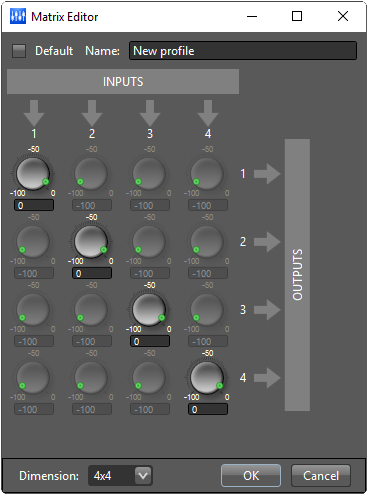
Task: Click the knob for input 3 output 3
Action: pos(149,310)
